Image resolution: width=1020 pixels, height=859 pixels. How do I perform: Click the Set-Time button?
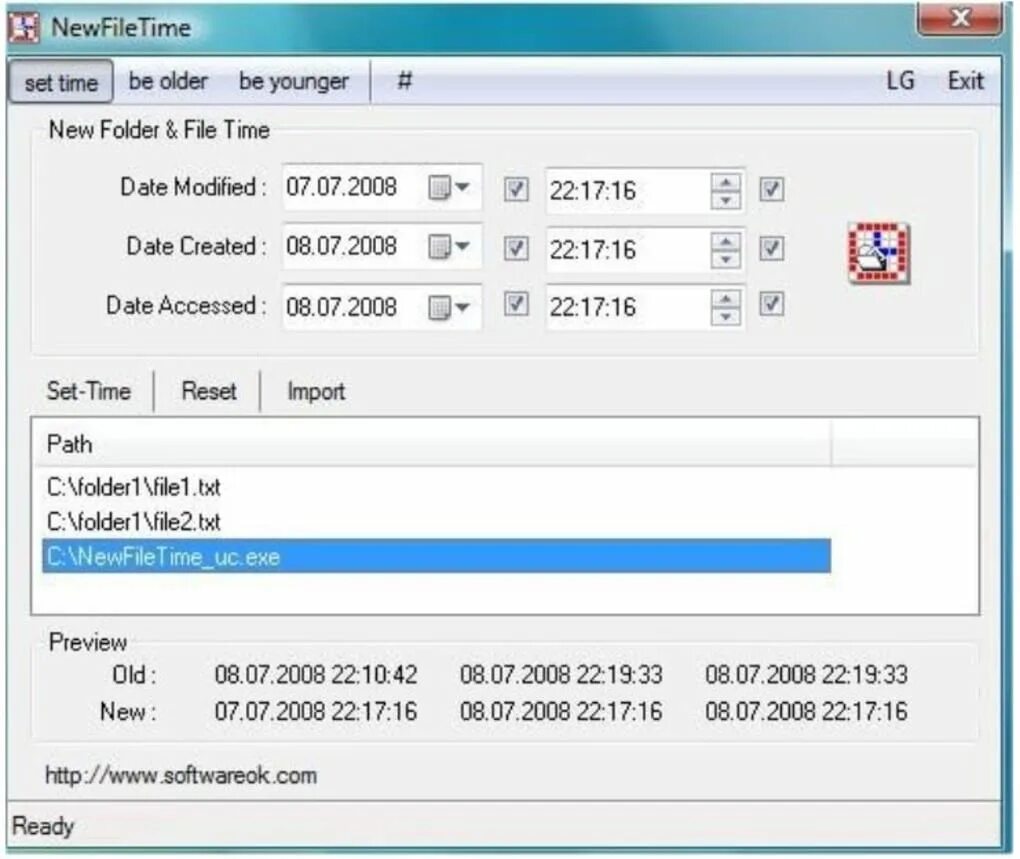point(89,391)
